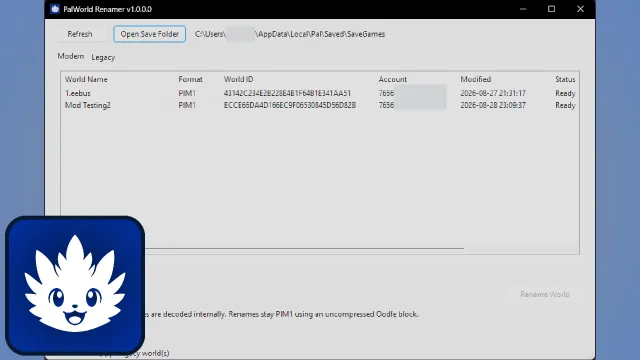Sort by World Name column header

(x=86, y=79)
